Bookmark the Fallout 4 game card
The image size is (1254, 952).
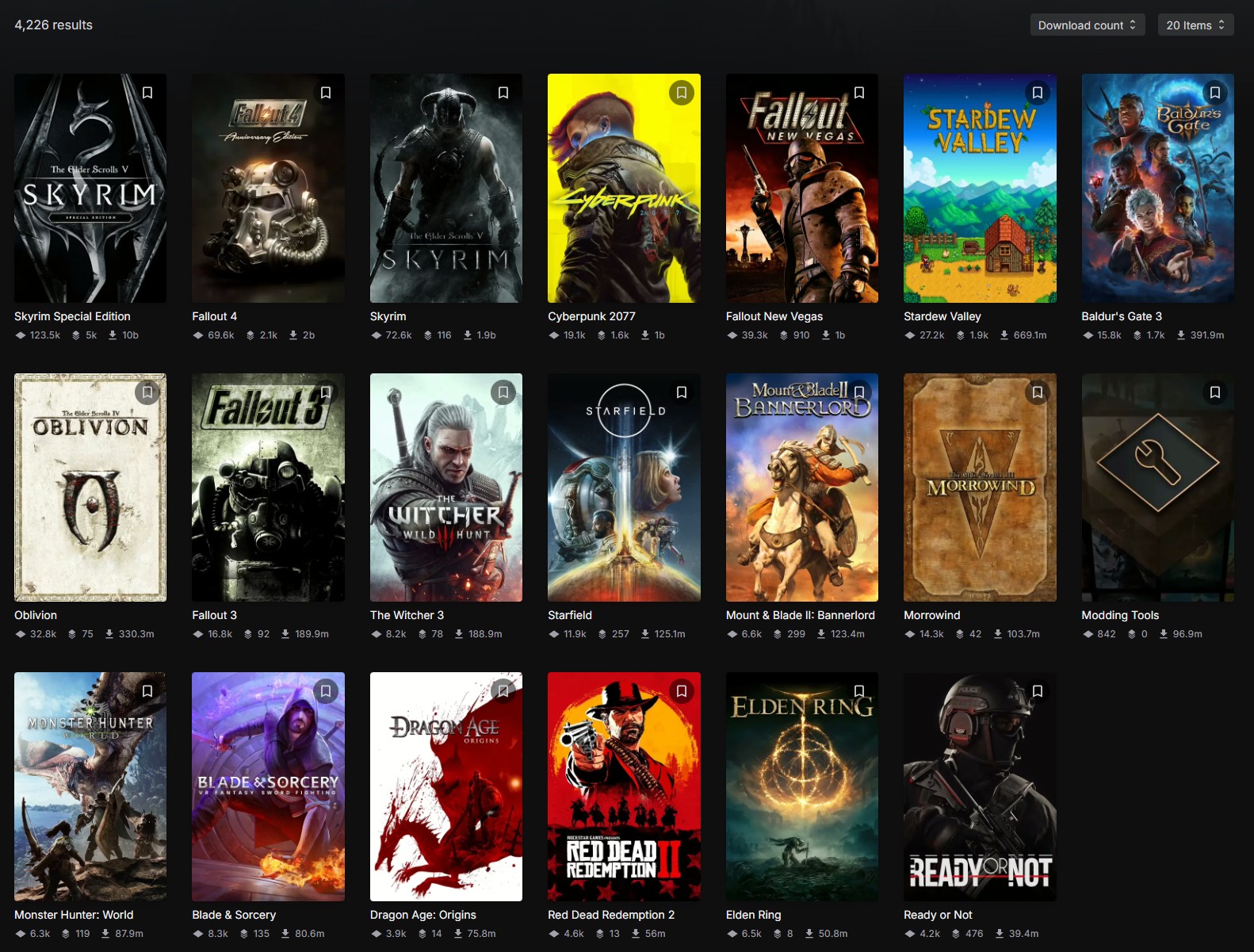[326, 93]
